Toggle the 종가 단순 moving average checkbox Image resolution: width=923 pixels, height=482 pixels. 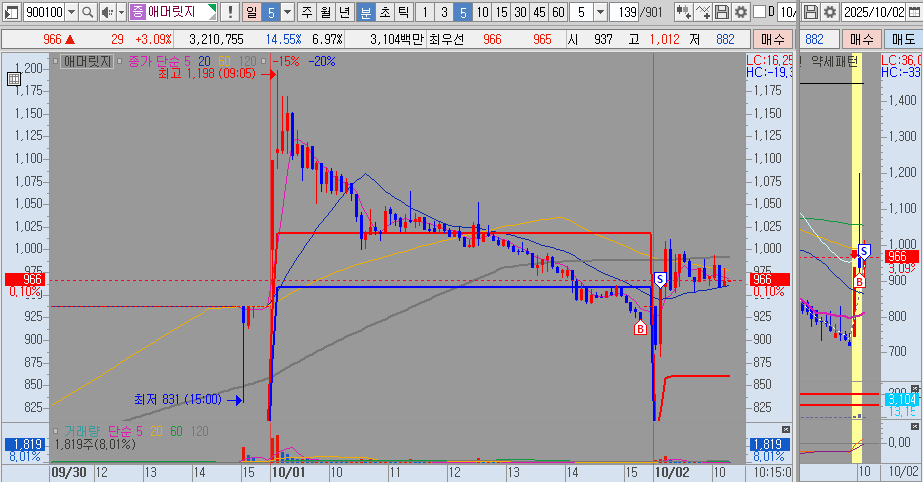tap(119, 61)
